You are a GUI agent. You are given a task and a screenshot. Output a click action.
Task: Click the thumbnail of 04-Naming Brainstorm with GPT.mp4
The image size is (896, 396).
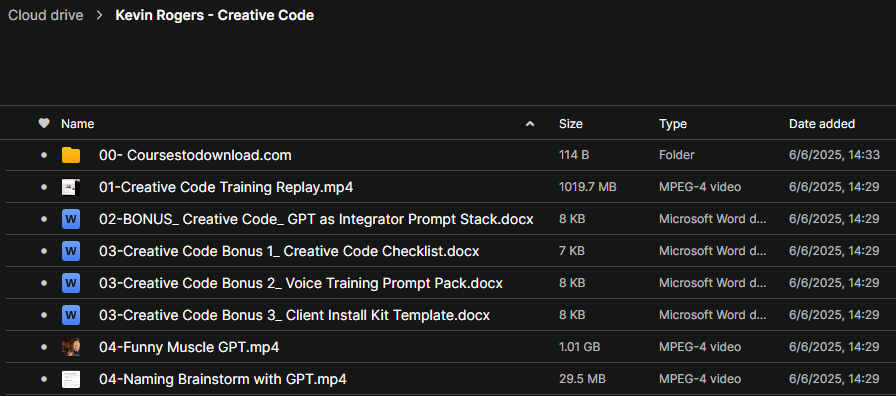coord(71,379)
